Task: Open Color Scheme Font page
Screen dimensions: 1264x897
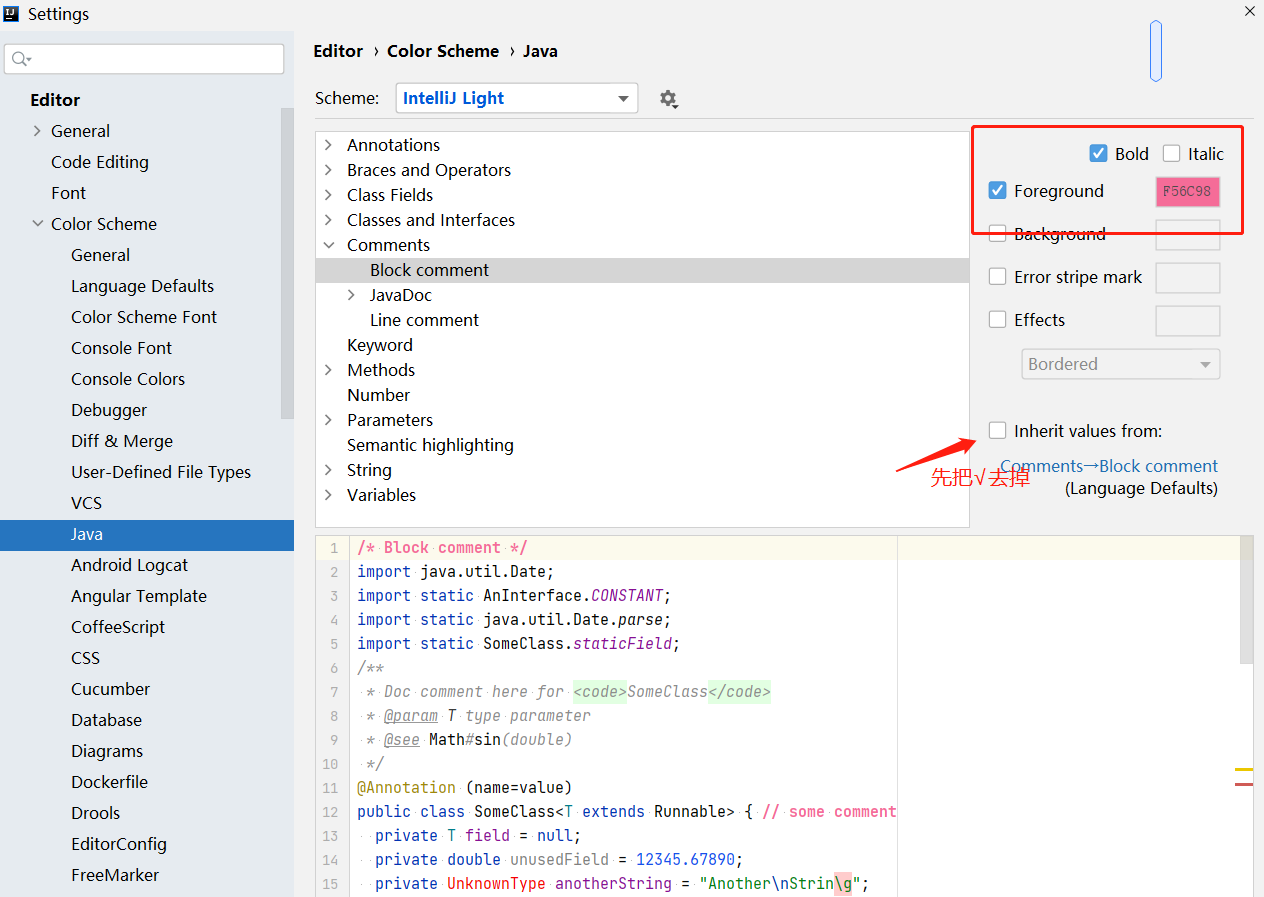Action: tap(144, 317)
